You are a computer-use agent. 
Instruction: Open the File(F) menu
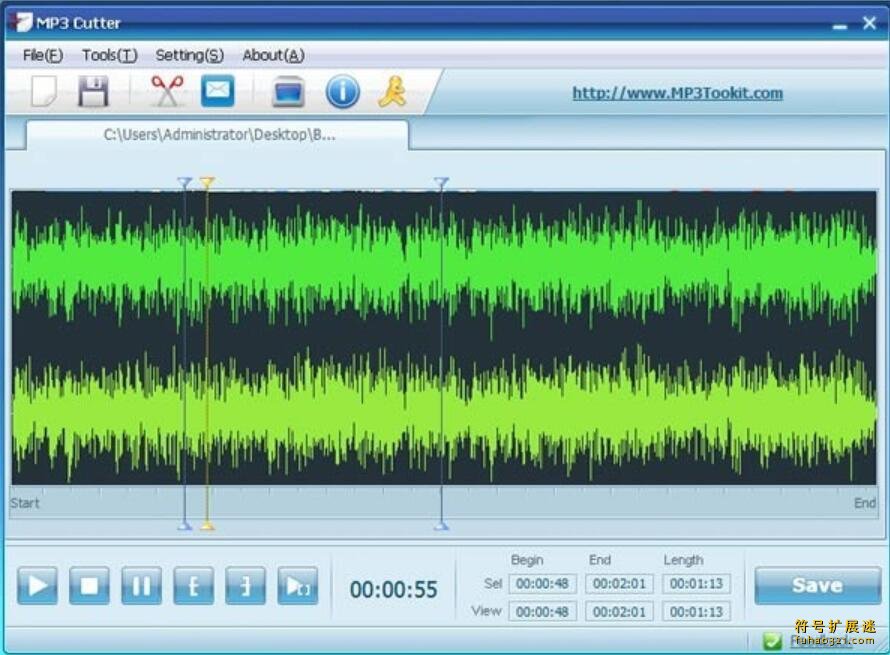click(43, 55)
